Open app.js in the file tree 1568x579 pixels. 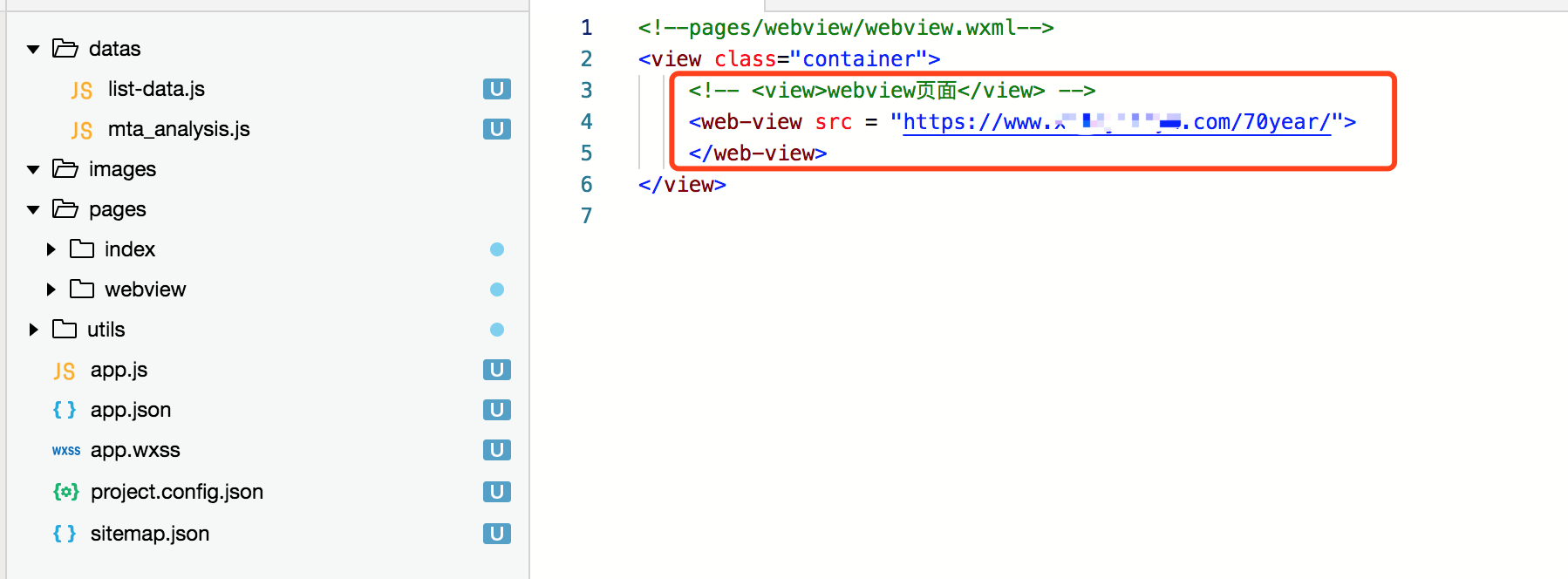(x=119, y=370)
